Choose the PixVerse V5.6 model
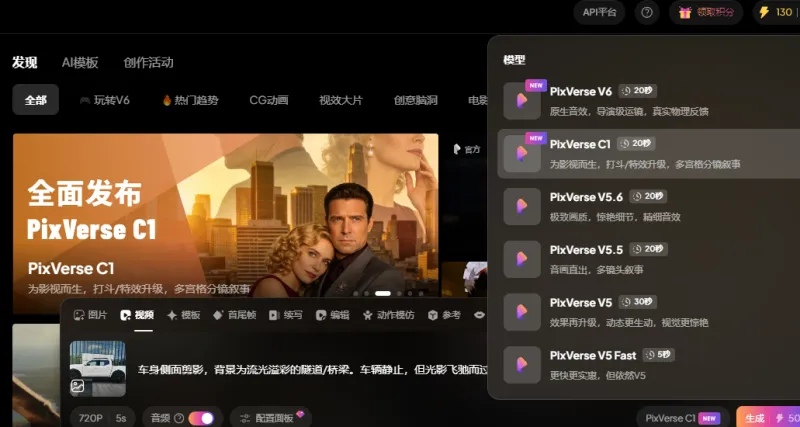Viewport: 800px width, 427px height. [x=648, y=206]
